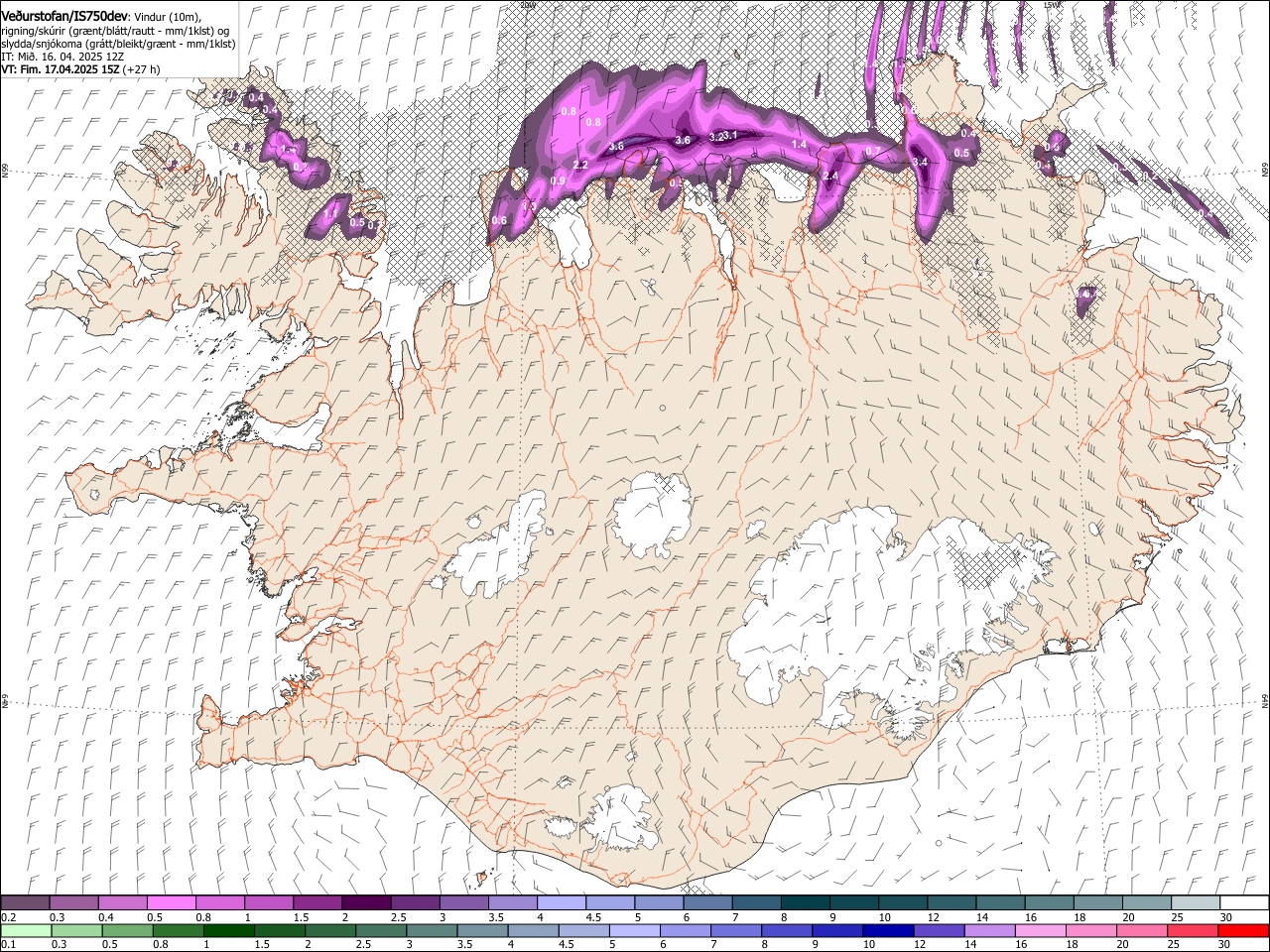Click the 66N latitude label on right edge
This screenshot has height=952, width=1270.
pyautogui.click(x=1265, y=171)
